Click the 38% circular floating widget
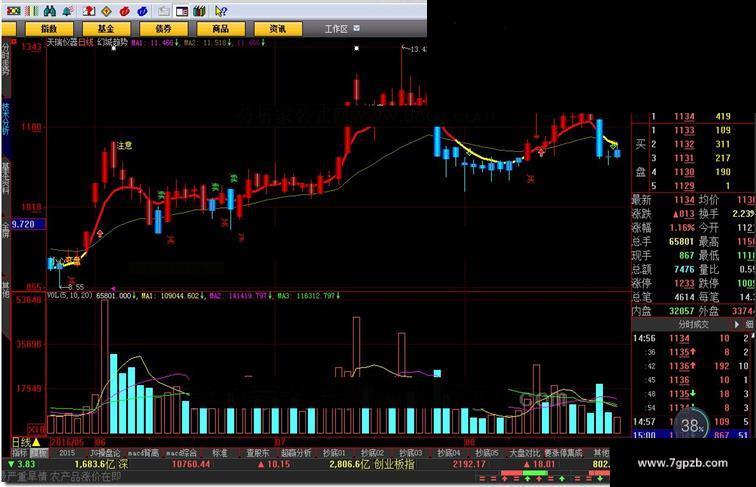The height and width of the screenshot is (487, 756). click(x=692, y=425)
